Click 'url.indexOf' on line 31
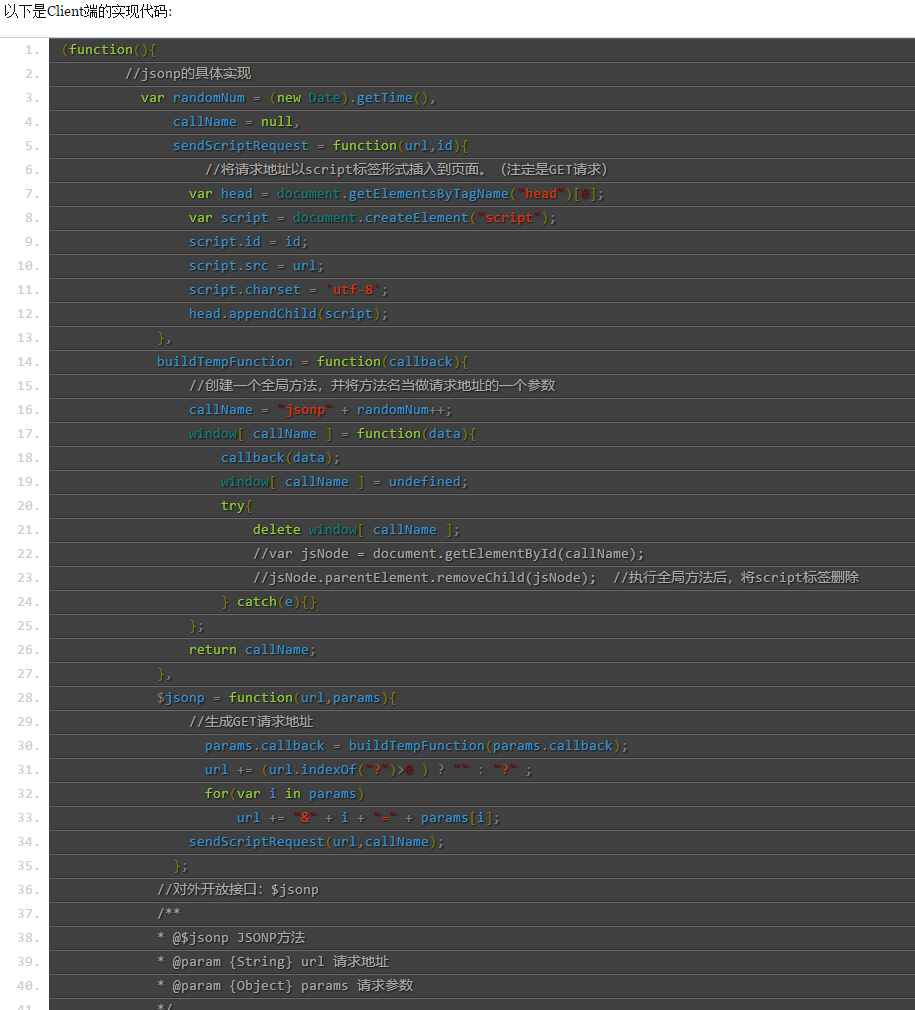Viewport: 915px width, 1010px height. pos(312,770)
